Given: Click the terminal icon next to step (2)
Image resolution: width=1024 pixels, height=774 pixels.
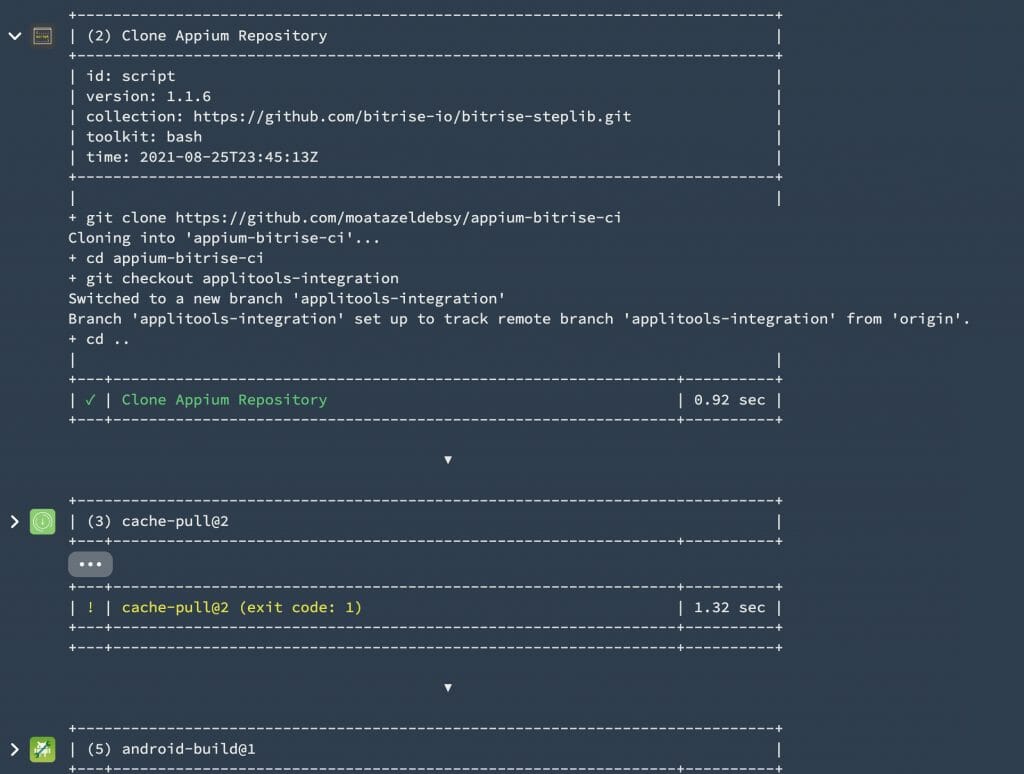Looking at the screenshot, I should (x=41, y=35).
